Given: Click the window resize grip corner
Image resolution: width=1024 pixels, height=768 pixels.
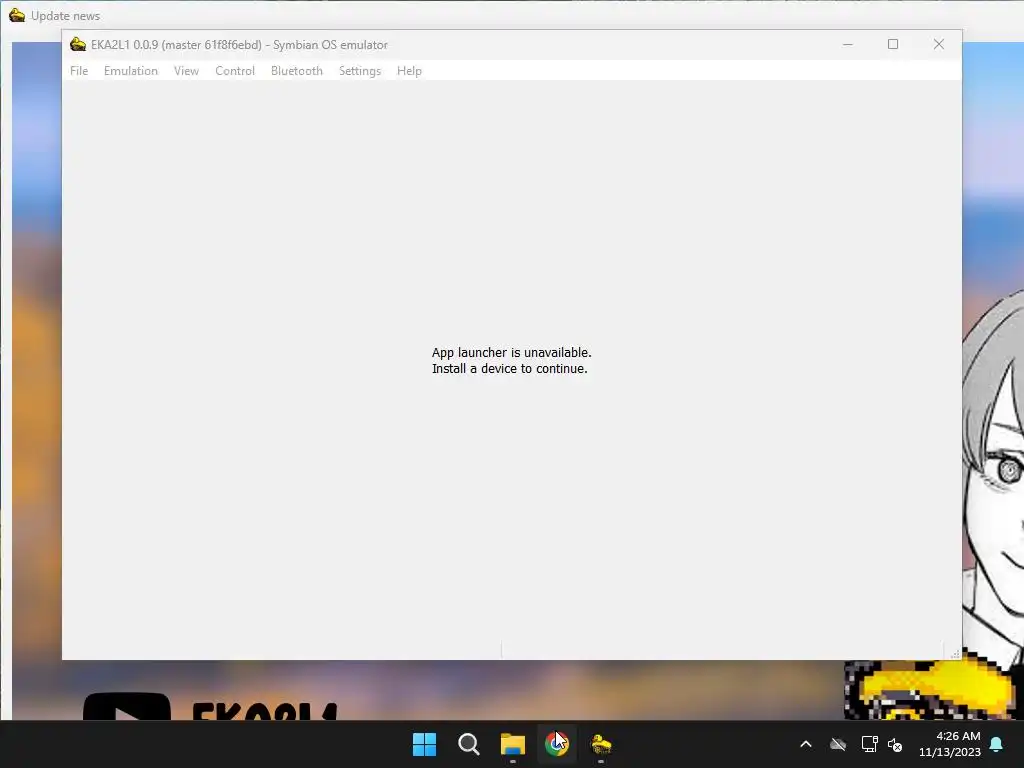Looking at the screenshot, I should [955, 653].
